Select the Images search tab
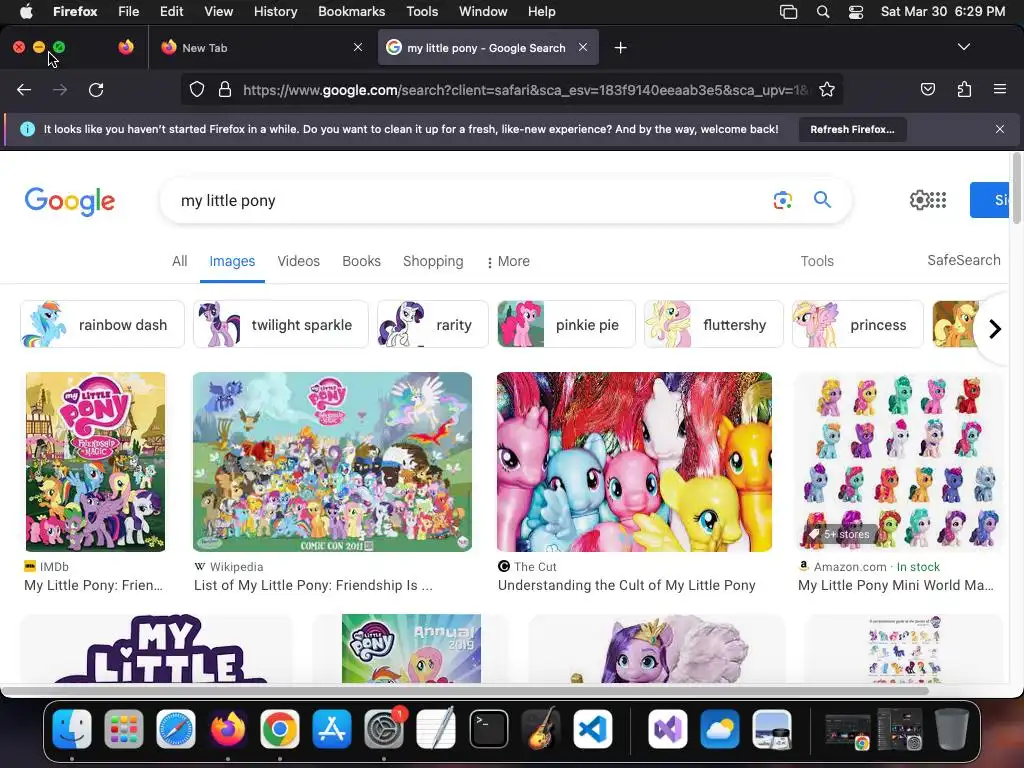This screenshot has height=768, width=1024. coord(232,261)
